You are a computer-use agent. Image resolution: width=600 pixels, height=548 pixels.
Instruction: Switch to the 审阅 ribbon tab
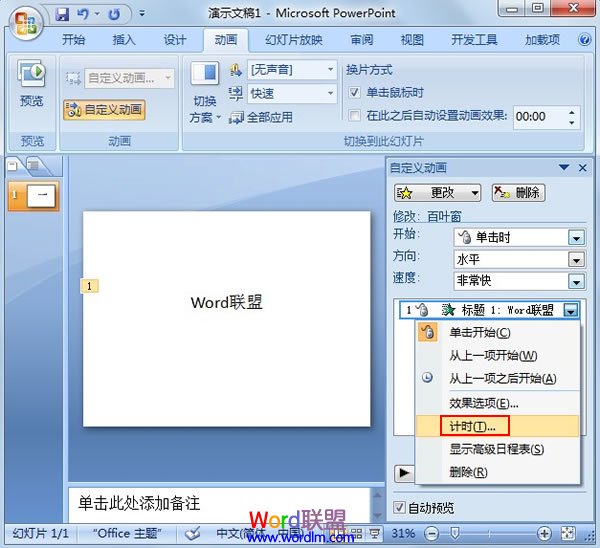pos(362,39)
